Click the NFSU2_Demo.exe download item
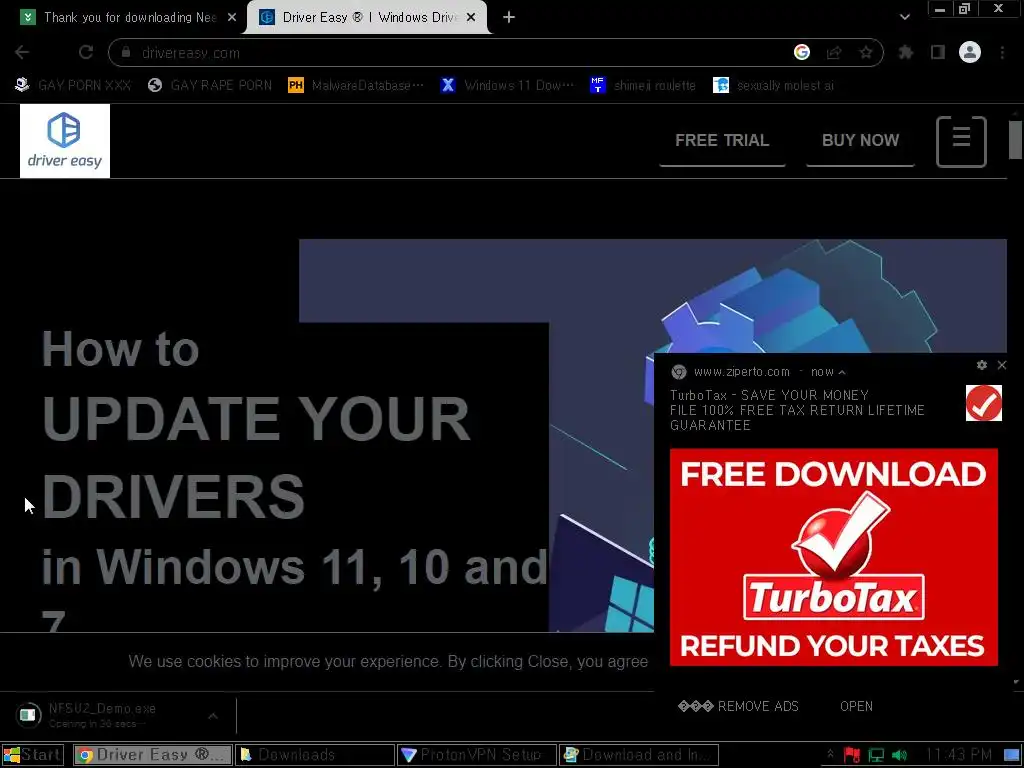 pyautogui.click(x=103, y=715)
